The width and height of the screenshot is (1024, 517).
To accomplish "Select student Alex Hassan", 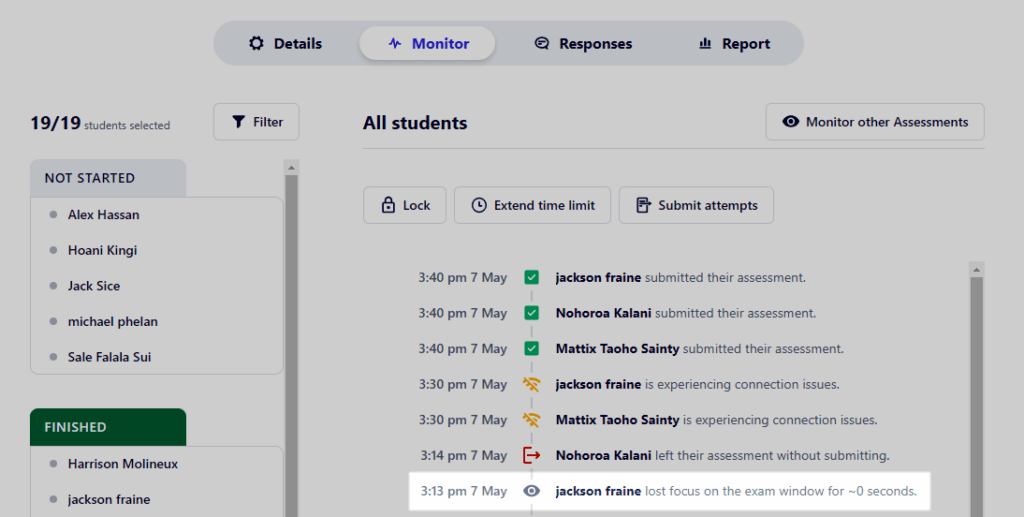I will [x=103, y=215].
